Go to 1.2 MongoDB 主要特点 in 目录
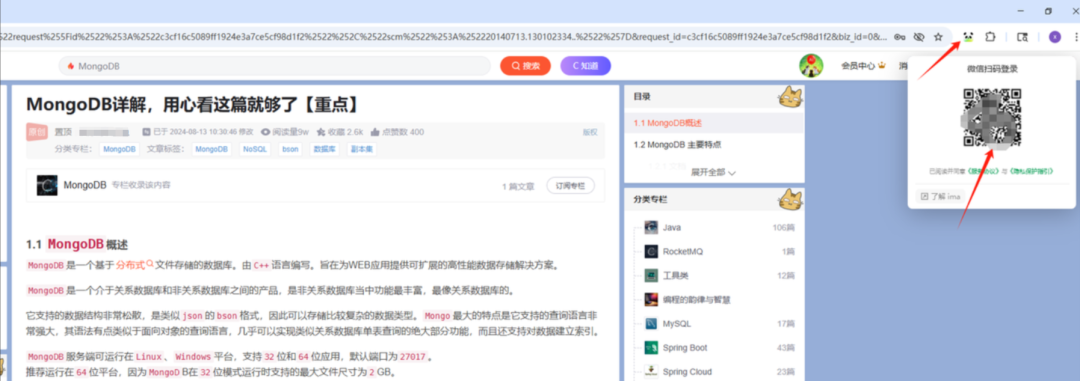The width and height of the screenshot is (1080, 381). pos(677,145)
